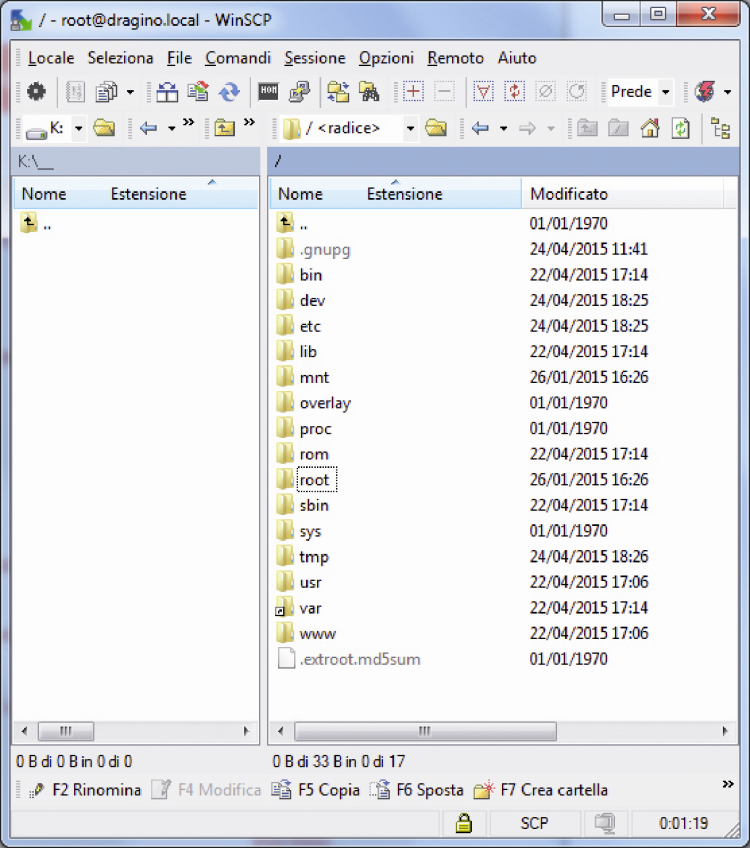
Task: Click F7 Crea cartella button
Action: point(540,790)
